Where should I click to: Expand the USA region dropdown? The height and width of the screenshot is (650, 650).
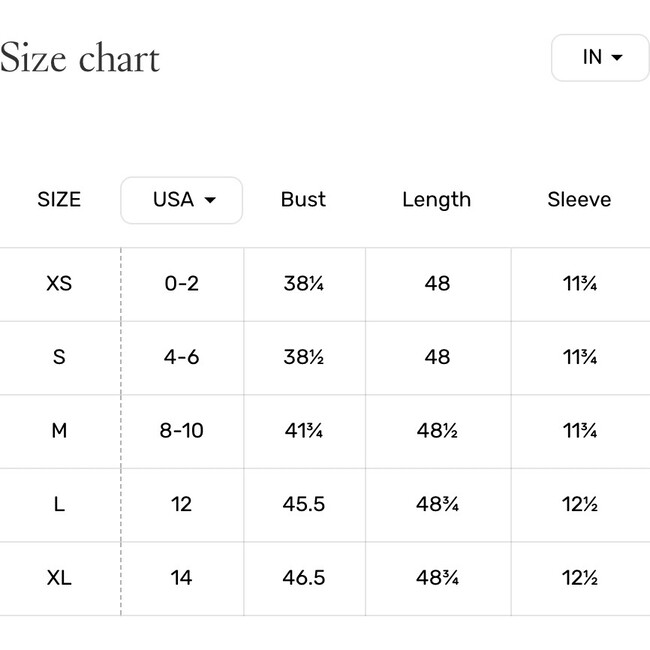click(x=182, y=200)
